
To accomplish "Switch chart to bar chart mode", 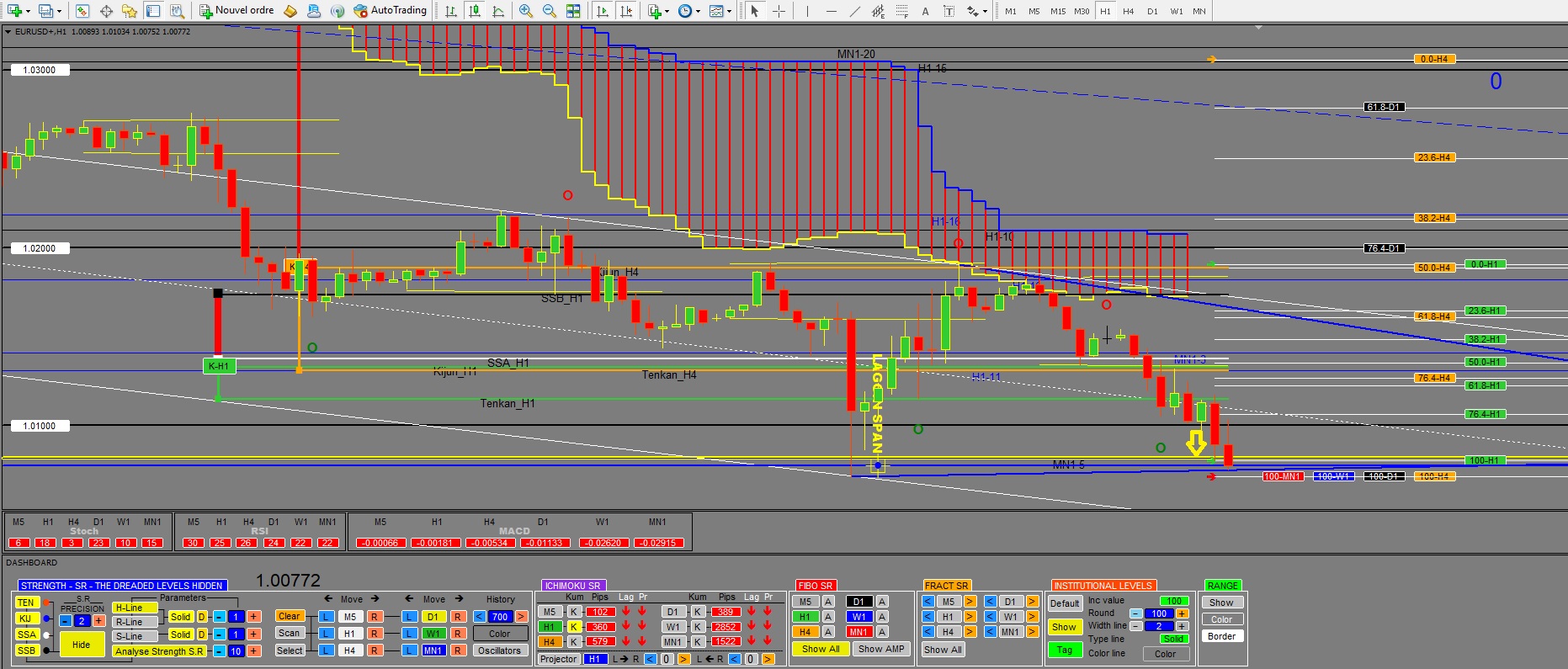I will [x=452, y=11].
